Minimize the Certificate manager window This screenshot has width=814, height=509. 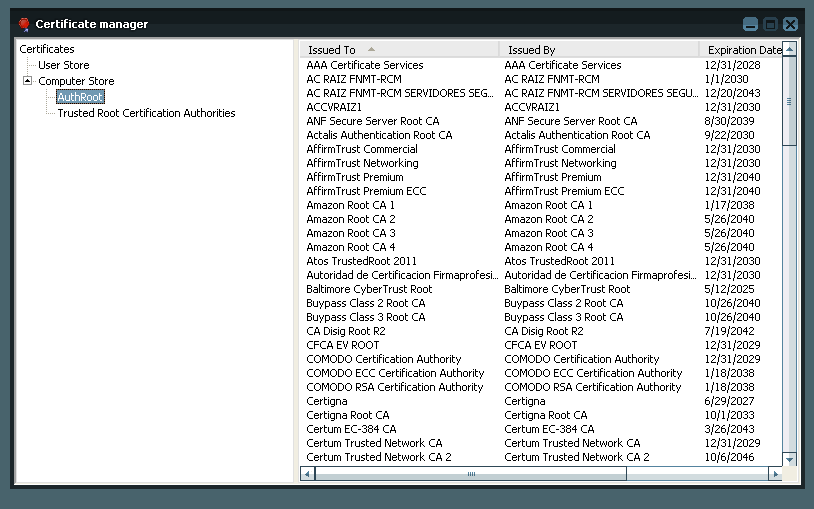(x=750, y=24)
